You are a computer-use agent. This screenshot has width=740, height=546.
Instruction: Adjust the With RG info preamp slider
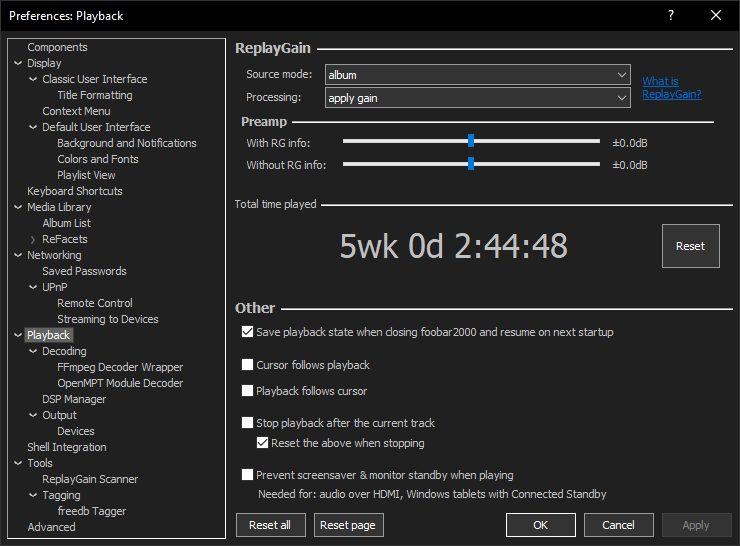470,142
